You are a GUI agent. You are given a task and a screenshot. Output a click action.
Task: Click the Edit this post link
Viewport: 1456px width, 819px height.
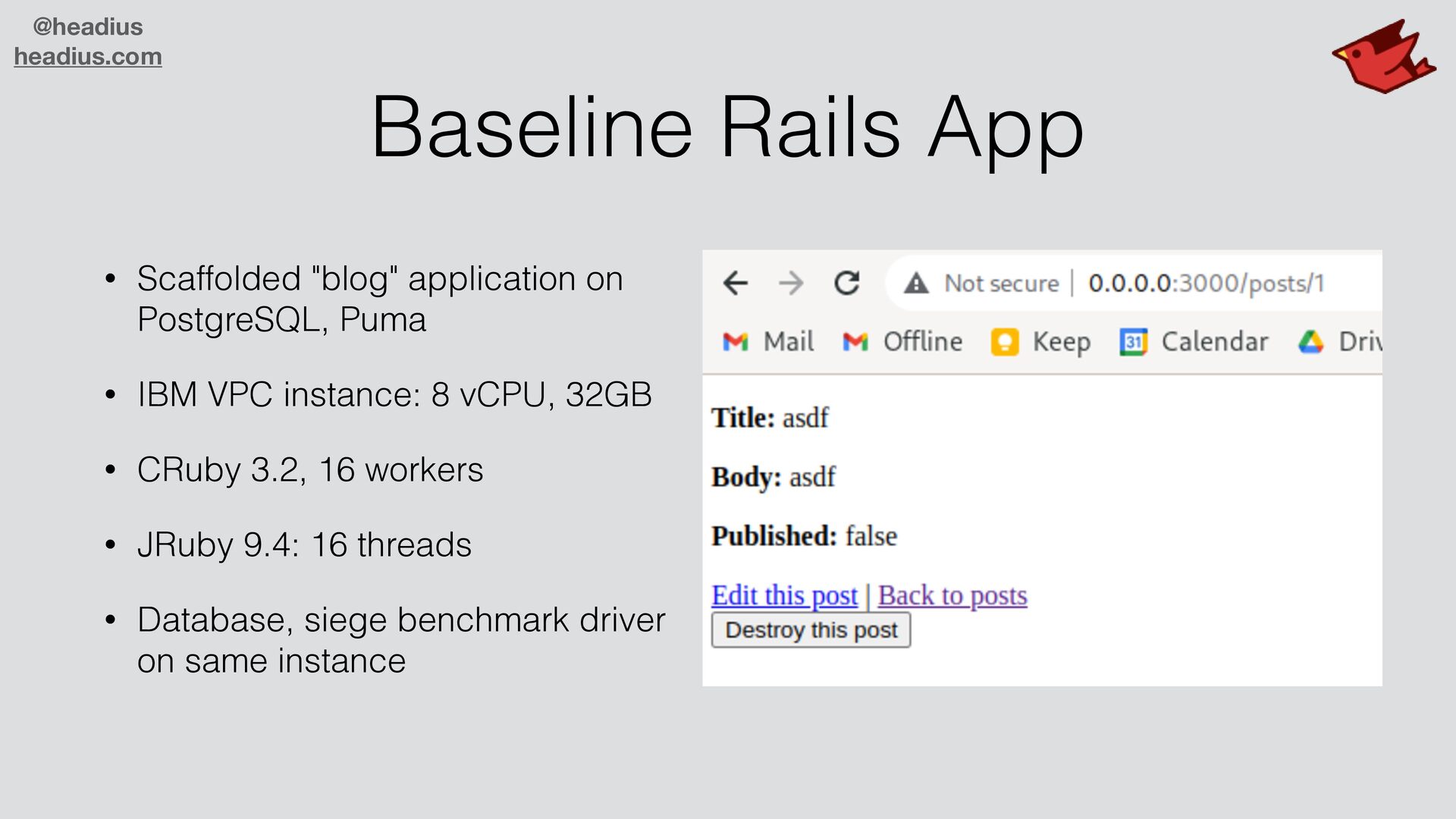[784, 595]
